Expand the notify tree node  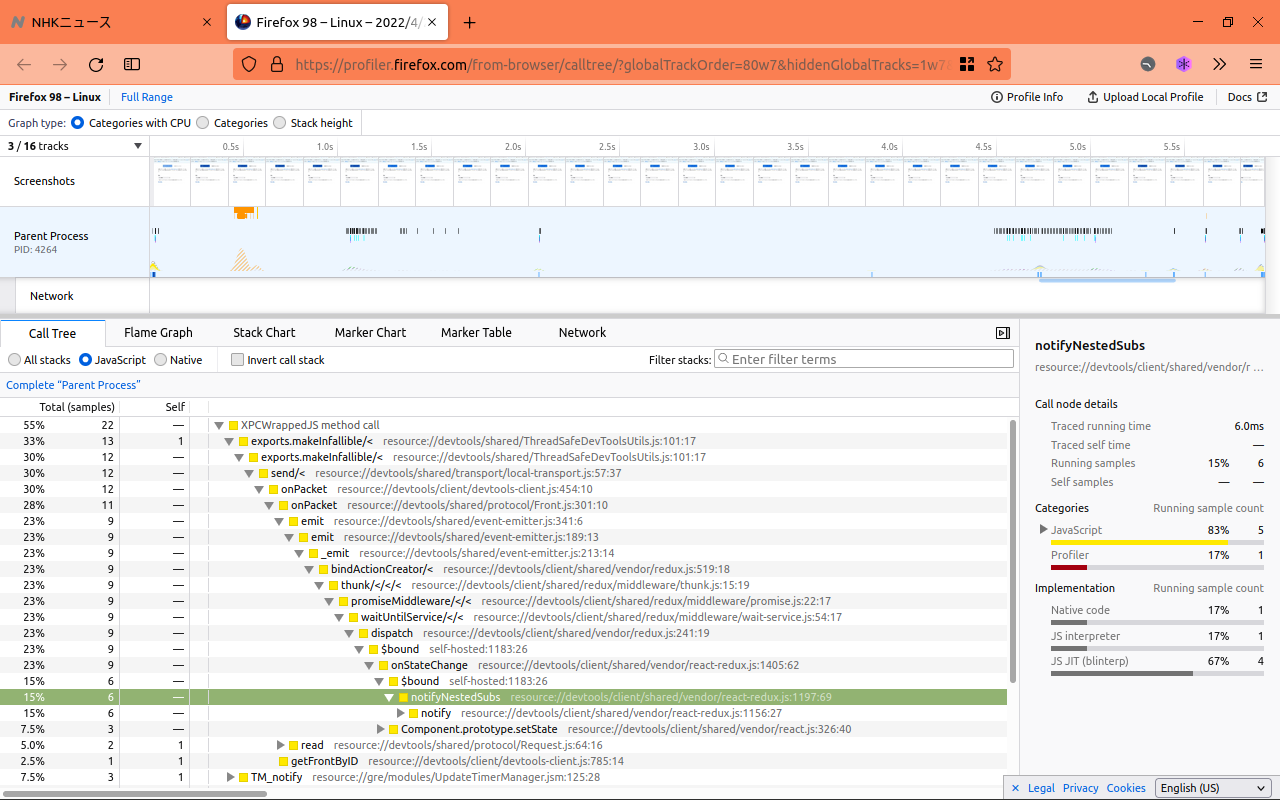(x=401, y=713)
